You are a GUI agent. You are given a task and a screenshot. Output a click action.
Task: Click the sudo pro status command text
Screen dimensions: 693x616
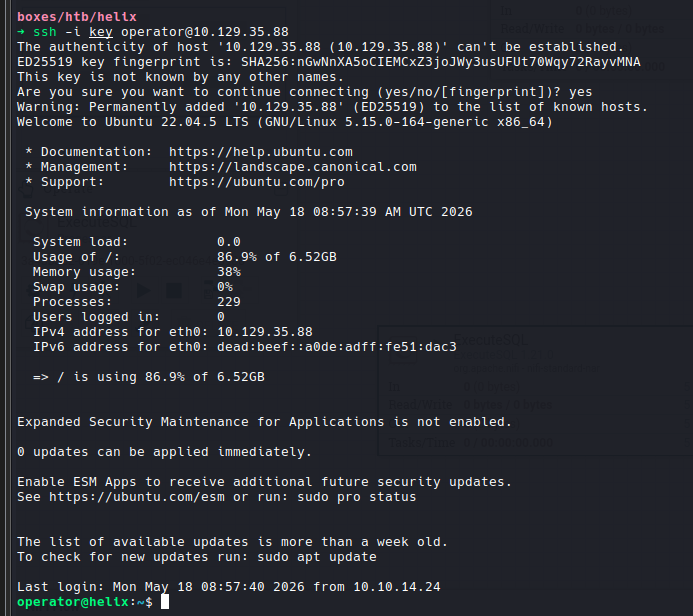(x=357, y=497)
